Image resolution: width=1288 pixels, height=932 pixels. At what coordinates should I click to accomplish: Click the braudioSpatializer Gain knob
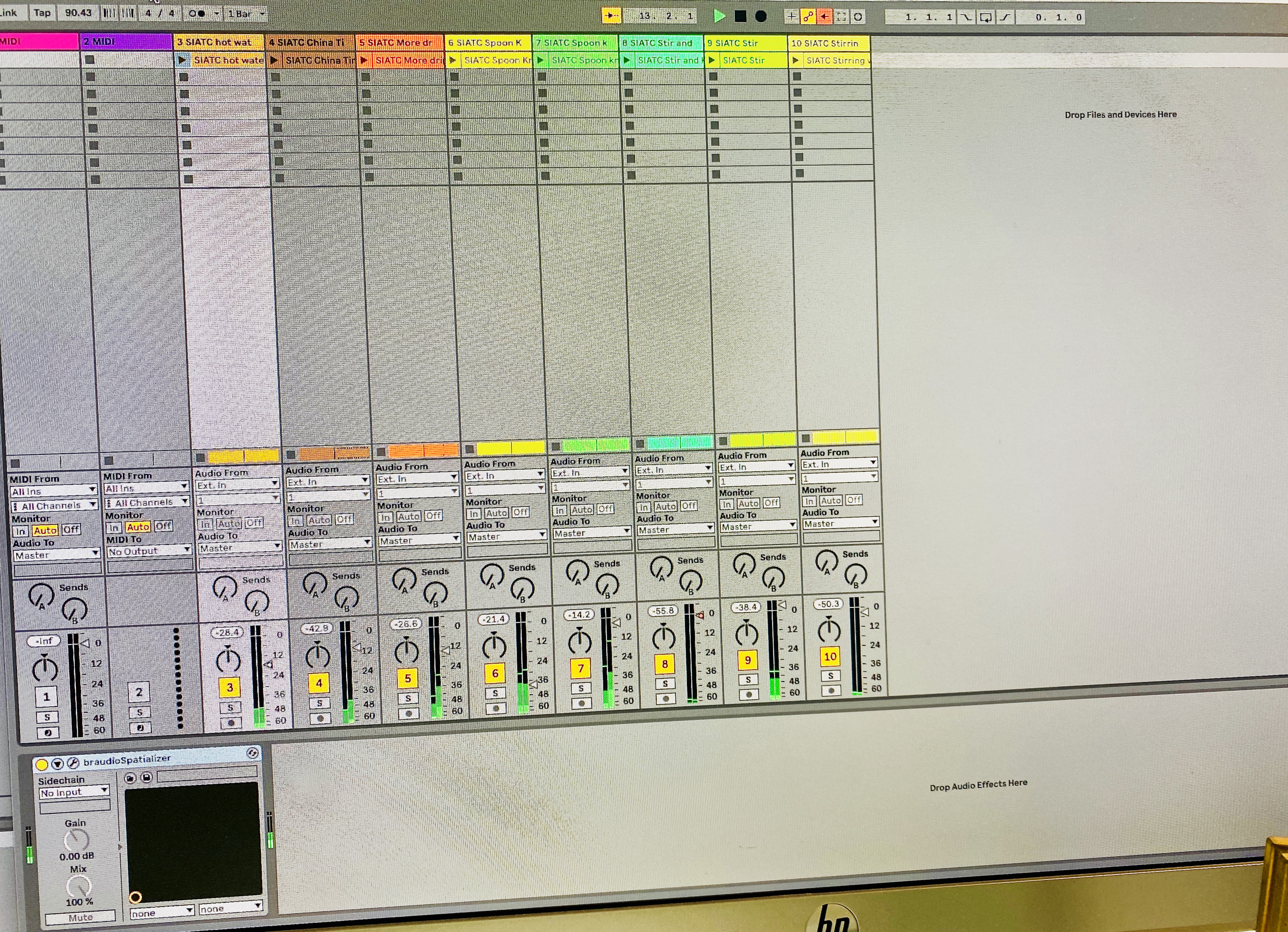click(76, 839)
